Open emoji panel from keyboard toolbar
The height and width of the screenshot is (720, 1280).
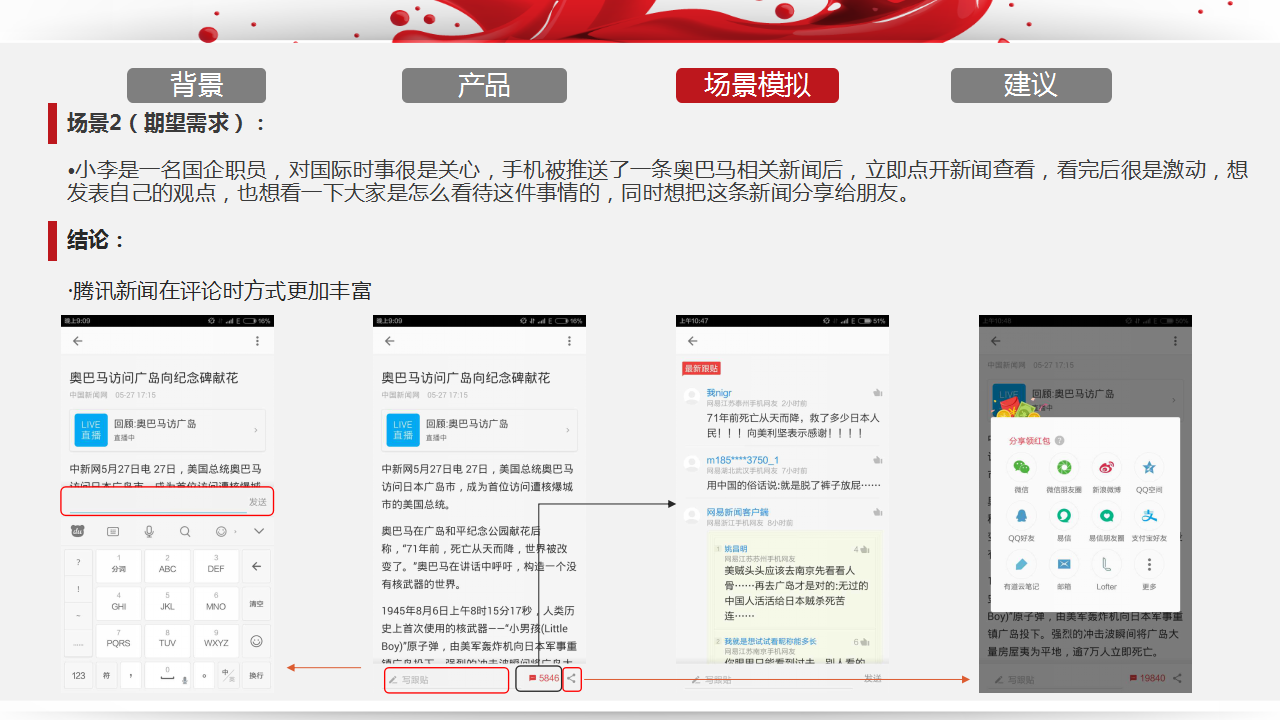point(222,531)
